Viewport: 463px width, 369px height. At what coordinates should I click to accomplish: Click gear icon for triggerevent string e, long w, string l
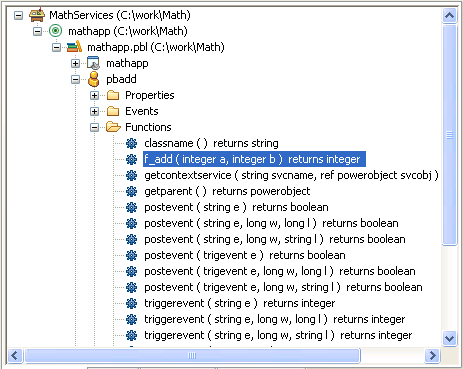point(132,335)
